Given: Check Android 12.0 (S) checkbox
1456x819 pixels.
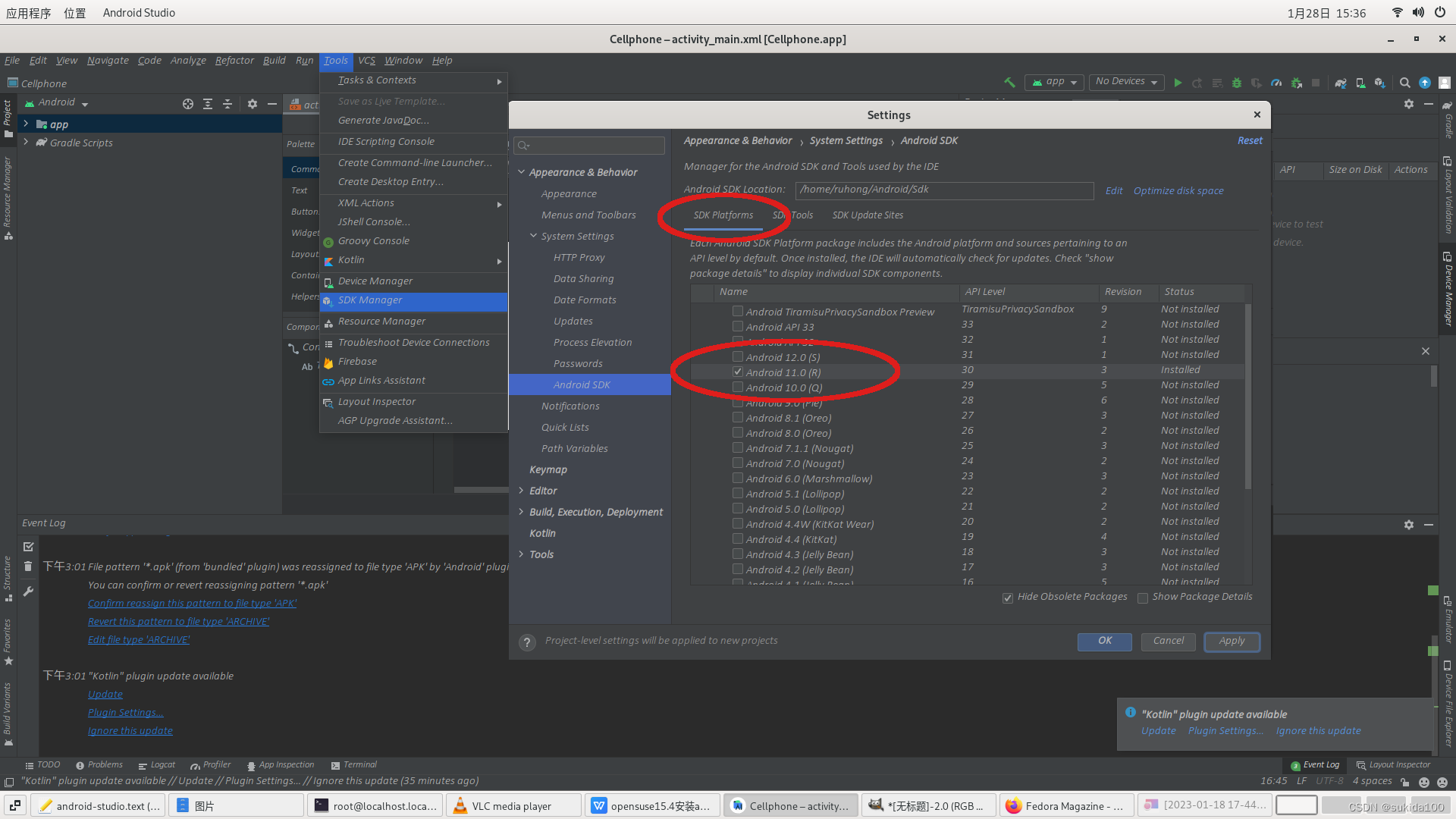Looking at the screenshot, I should coord(737,357).
